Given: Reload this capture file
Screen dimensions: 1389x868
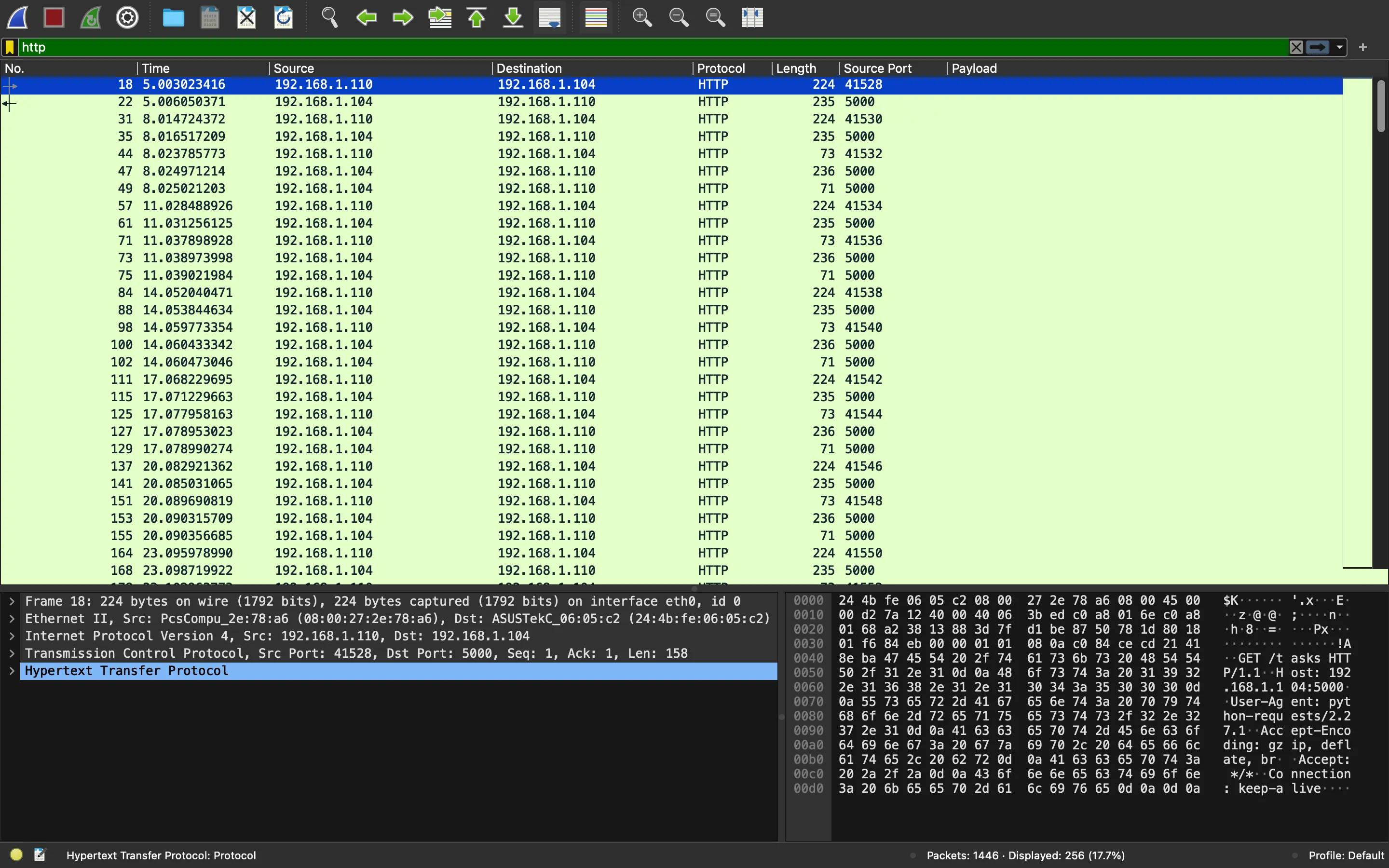Looking at the screenshot, I should click(284, 17).
